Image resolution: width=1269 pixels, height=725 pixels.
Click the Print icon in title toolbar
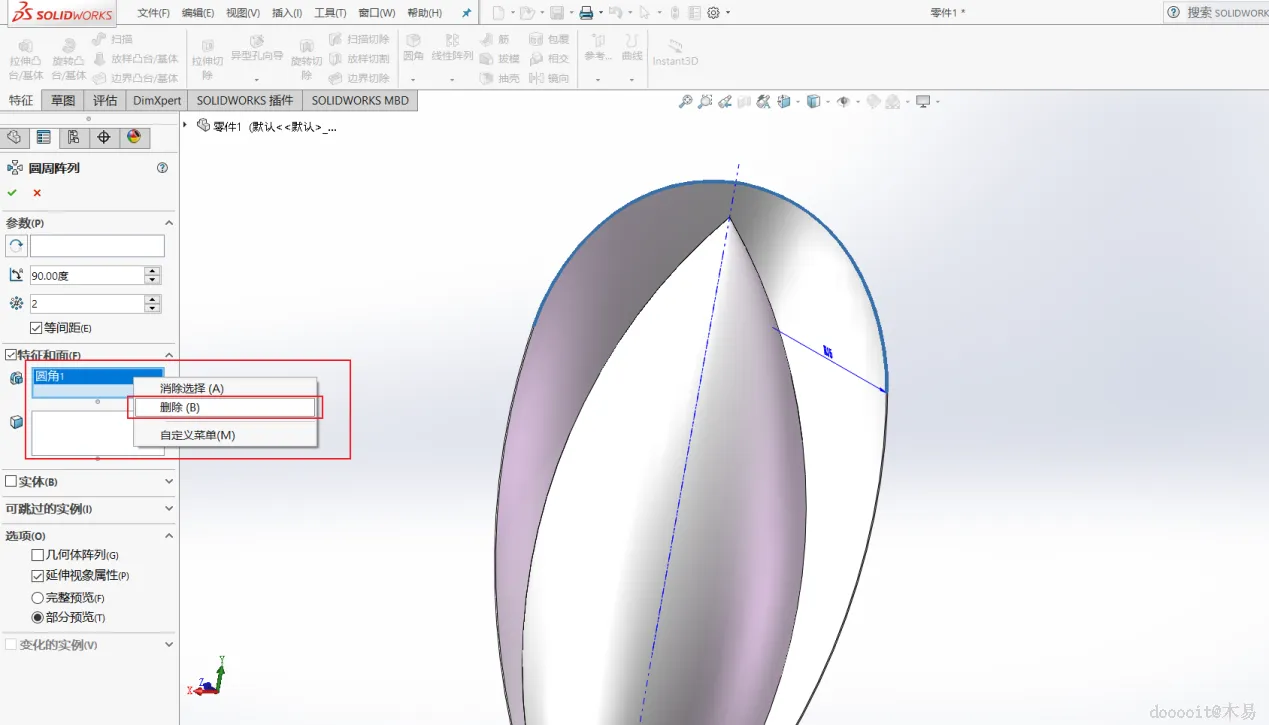587,13
